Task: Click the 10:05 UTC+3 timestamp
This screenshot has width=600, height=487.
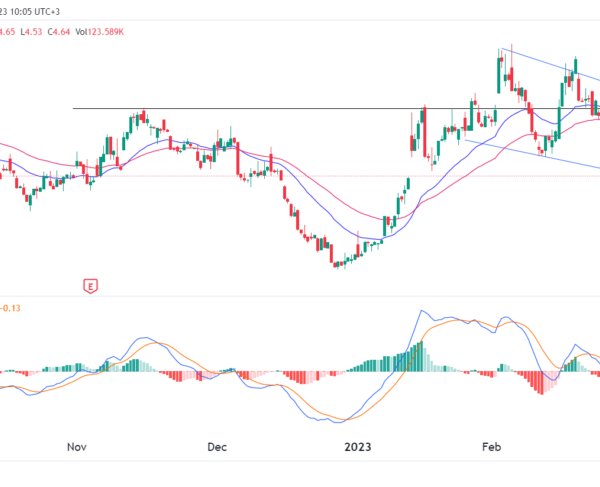Action: click(x=35, y=12)
